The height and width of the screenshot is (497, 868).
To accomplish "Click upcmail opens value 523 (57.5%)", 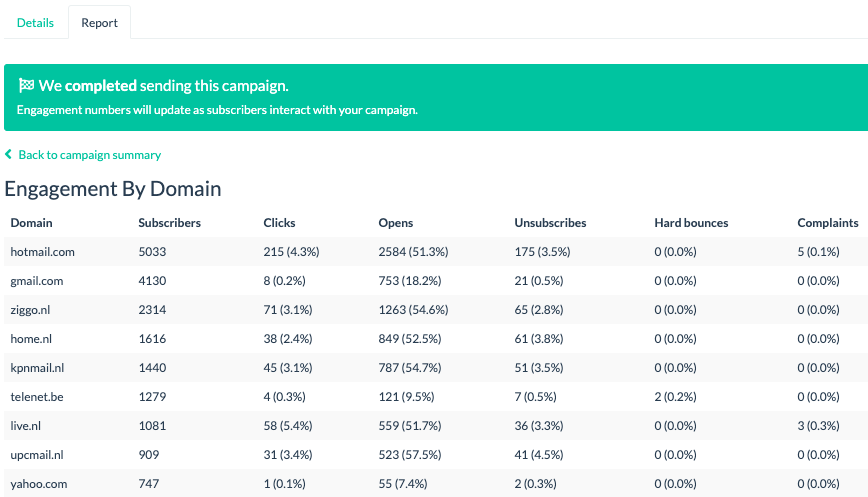I will pyautogui.click(x=410, y=455).
